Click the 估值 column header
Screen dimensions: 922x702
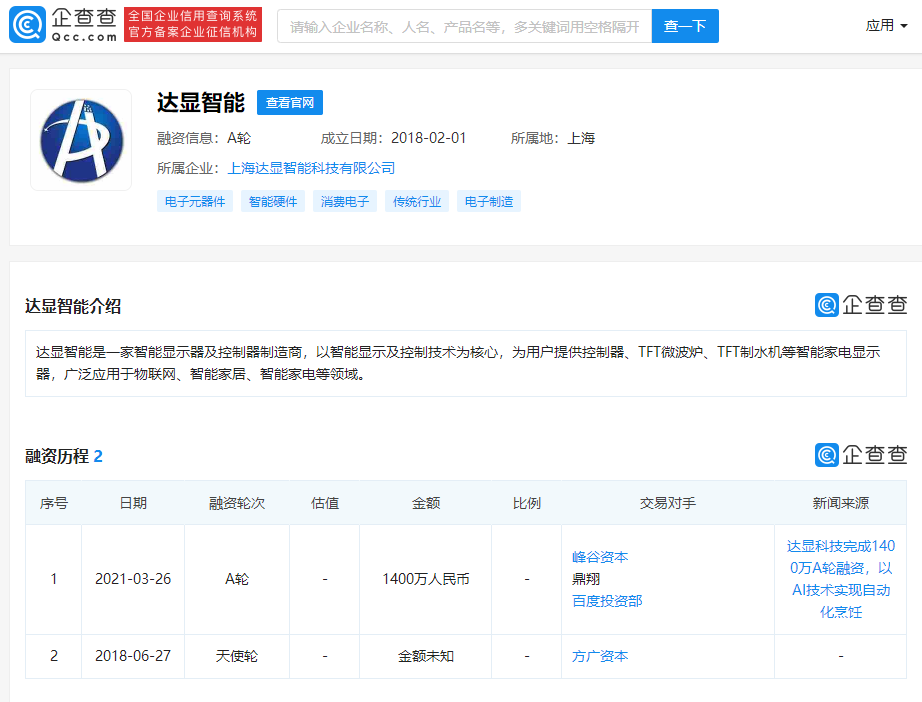click(325, 503)
